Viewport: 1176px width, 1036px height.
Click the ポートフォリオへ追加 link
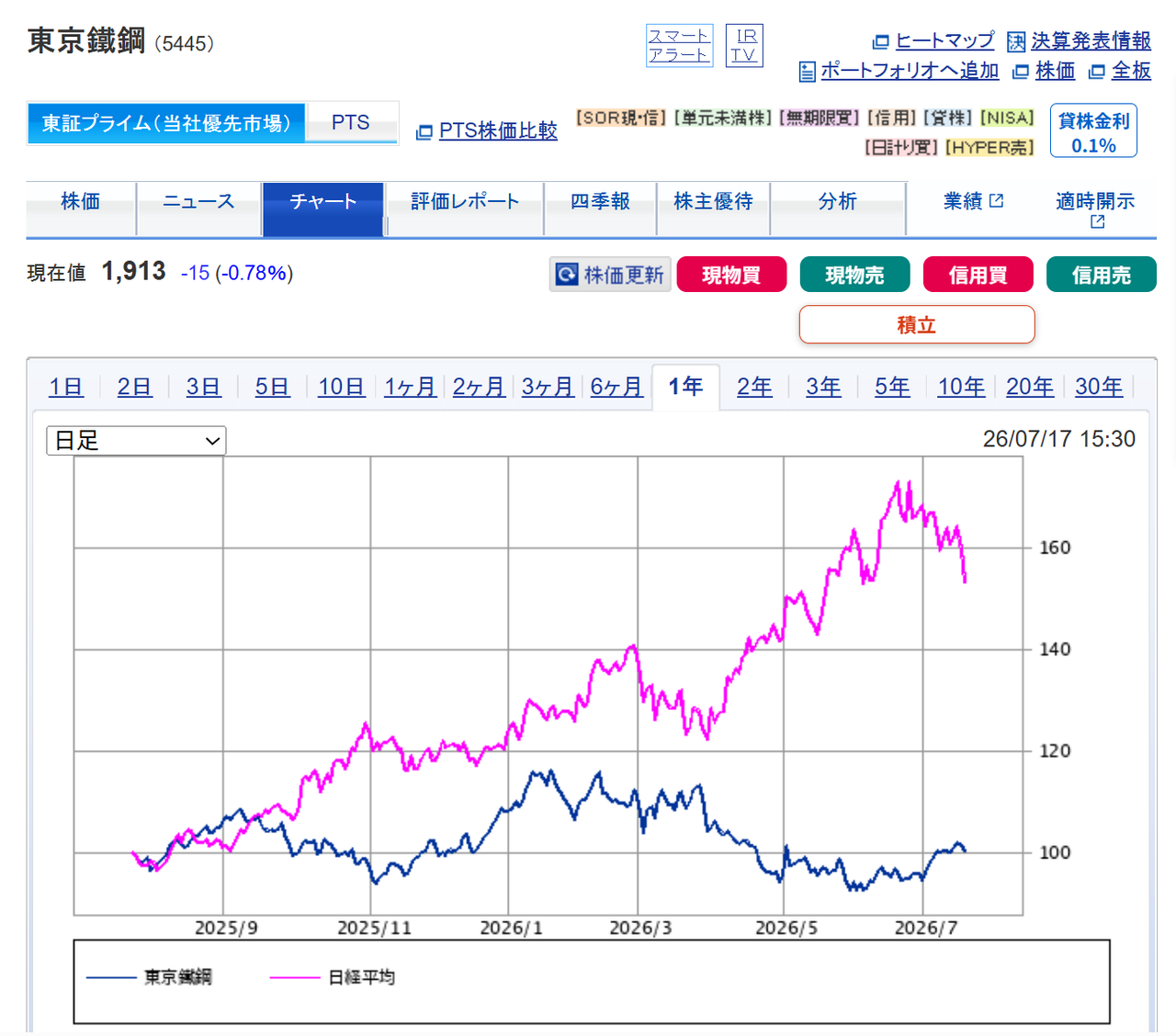[x=910, y=71]
